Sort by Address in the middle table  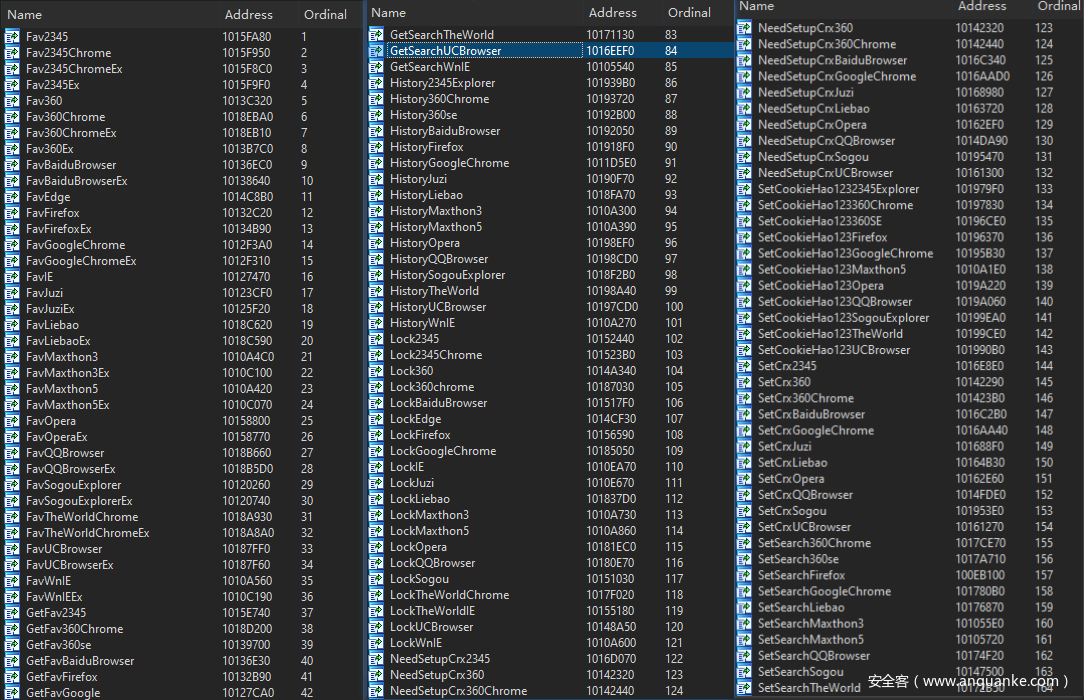613,13
